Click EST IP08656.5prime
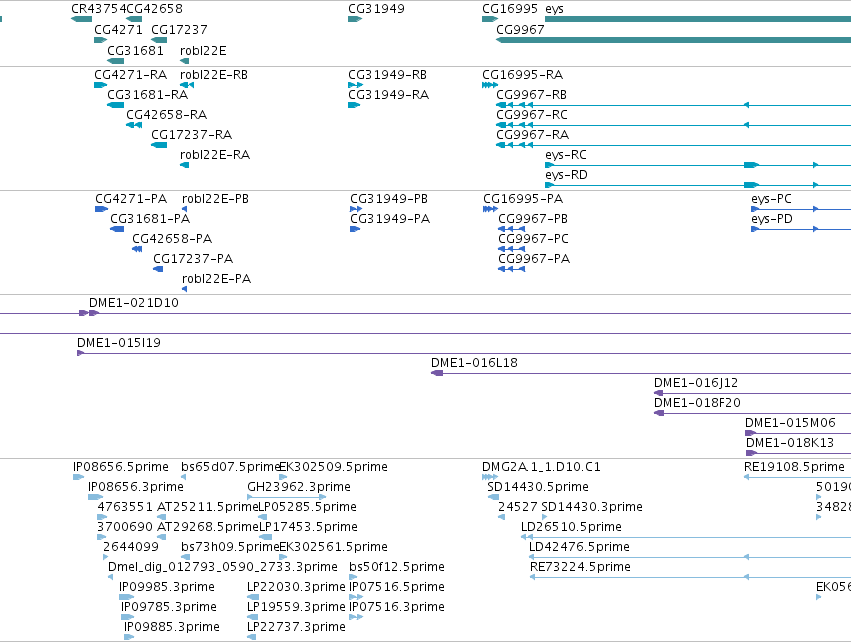851x642 pixels. point(120,467)
